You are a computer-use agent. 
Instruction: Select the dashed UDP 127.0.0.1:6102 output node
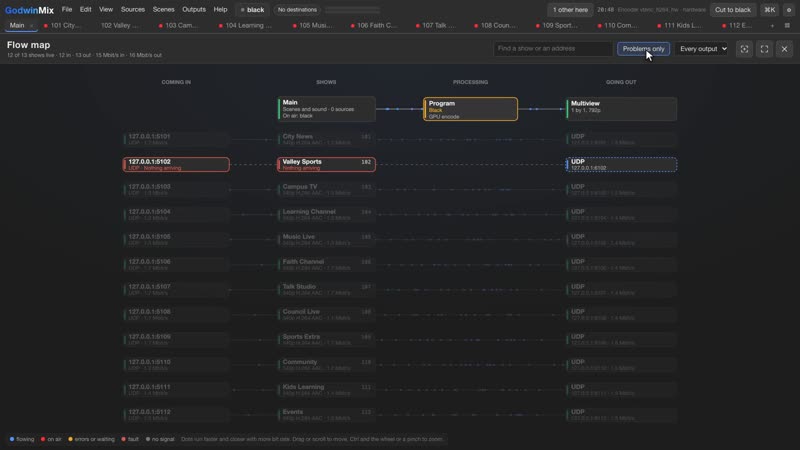click(621, 164)
